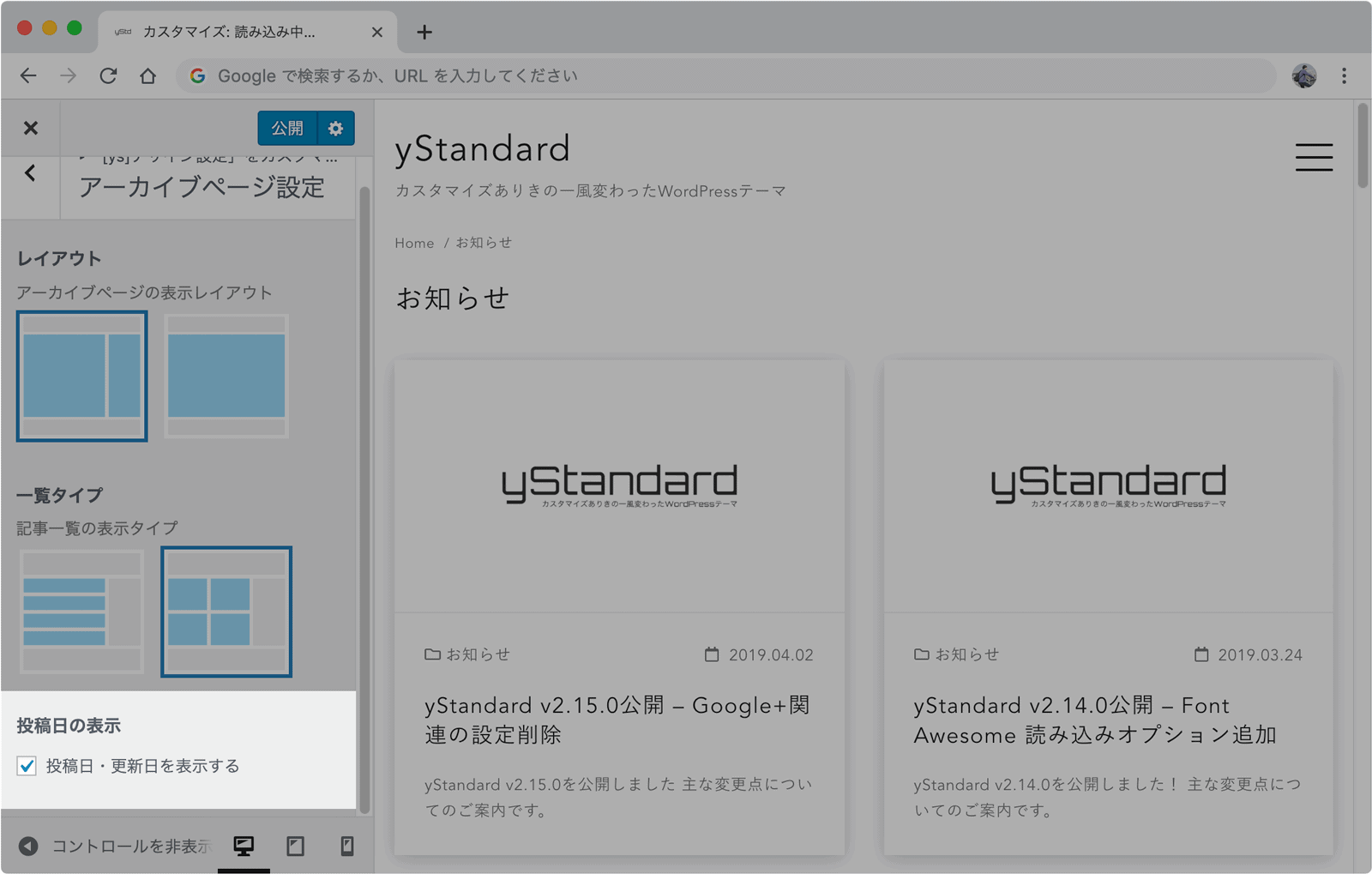1372x874 pixels.
Task: Toggle 投稿日・更新日を表示する checkbox
Action: [27, 766]
